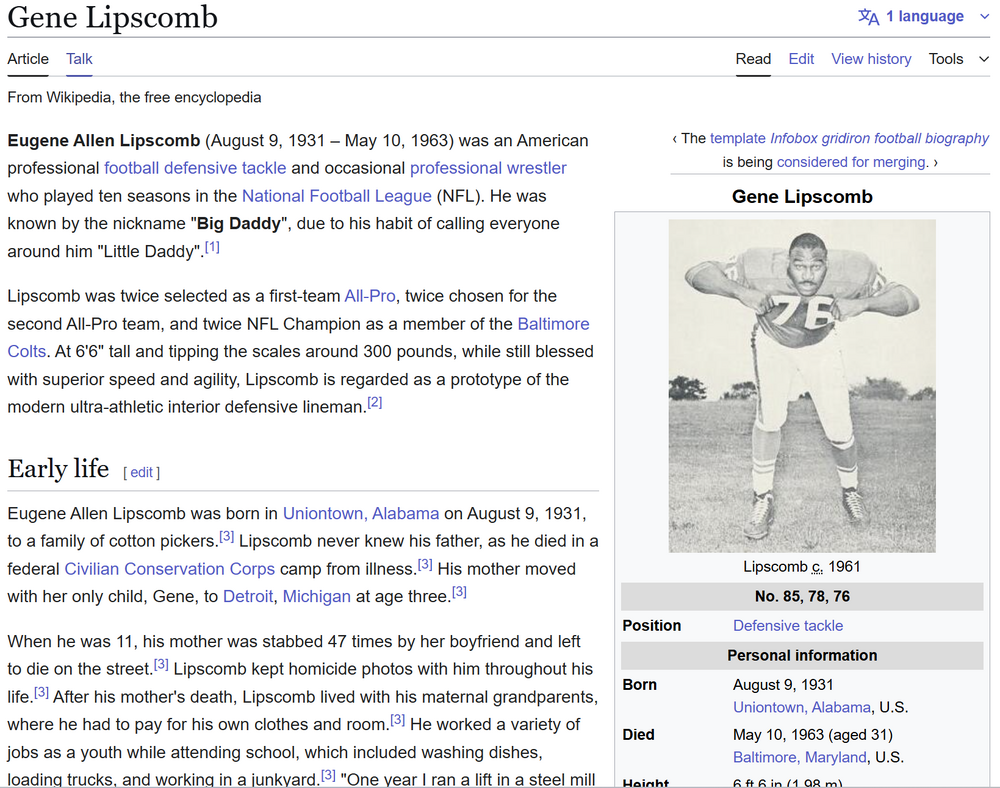Open Baltimore, Maryland link in infobox
The width and height of the screenshot is (1000, 788).
(799, 757)
